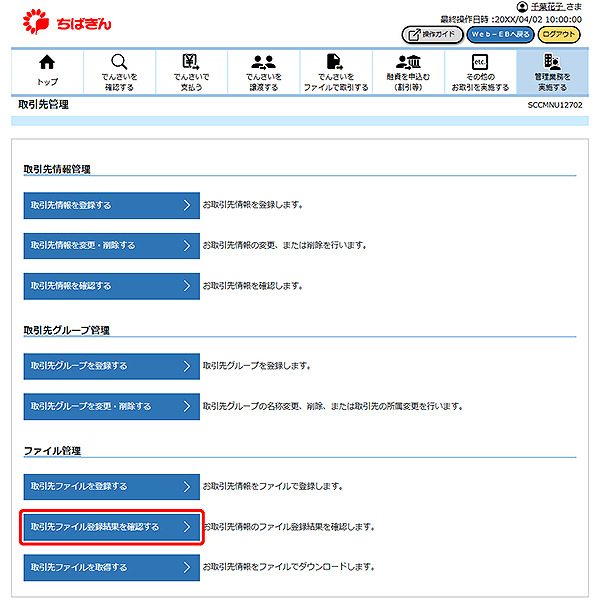Screen dimensions: 600x609
Task: Click chevron arrow on 取引先ファイルを登録する
Action: coord(187,486)
